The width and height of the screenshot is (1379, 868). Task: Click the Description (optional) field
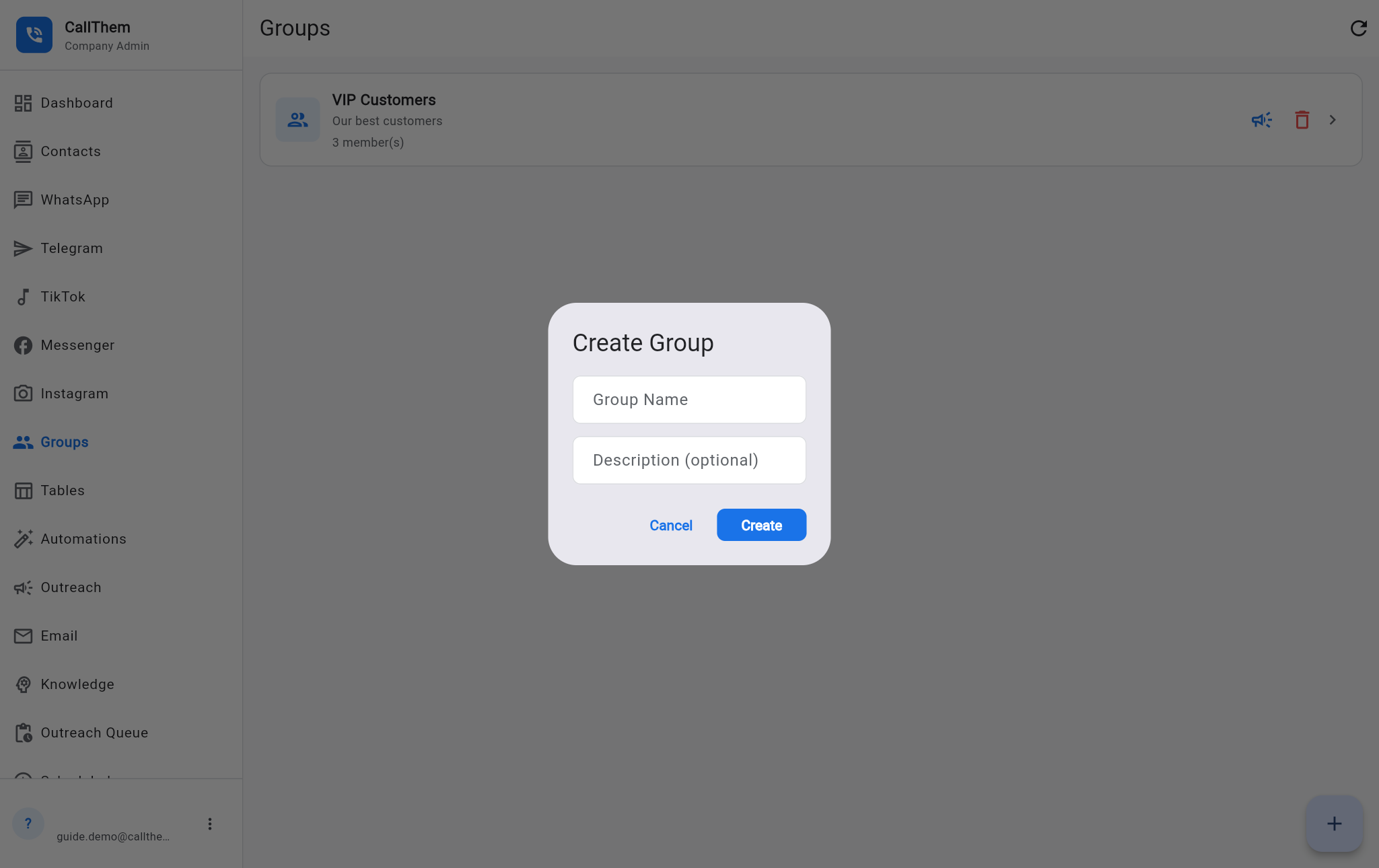(x=689, y=460)
